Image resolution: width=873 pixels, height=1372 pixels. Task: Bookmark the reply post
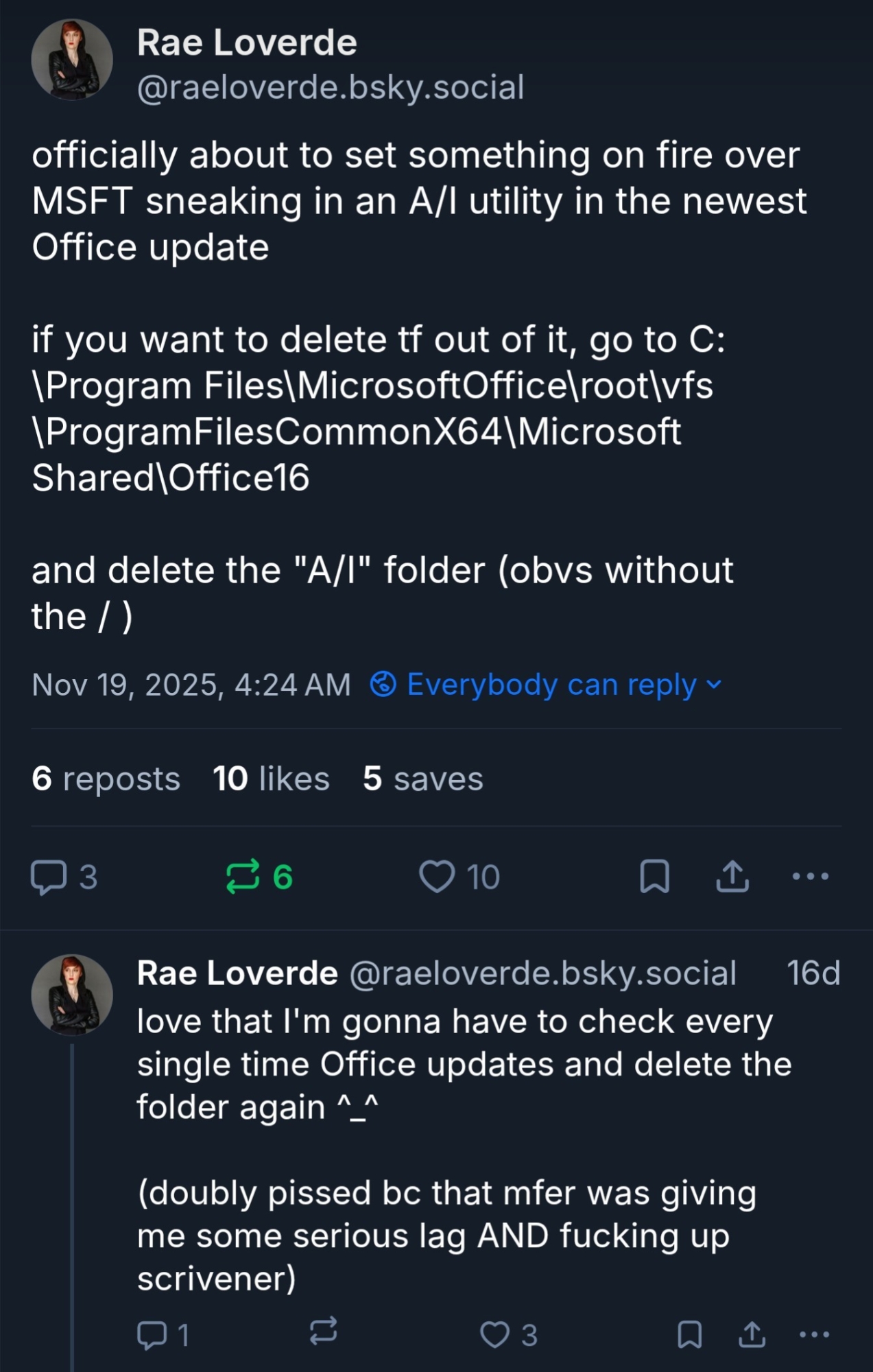[x=689, y=1335]
